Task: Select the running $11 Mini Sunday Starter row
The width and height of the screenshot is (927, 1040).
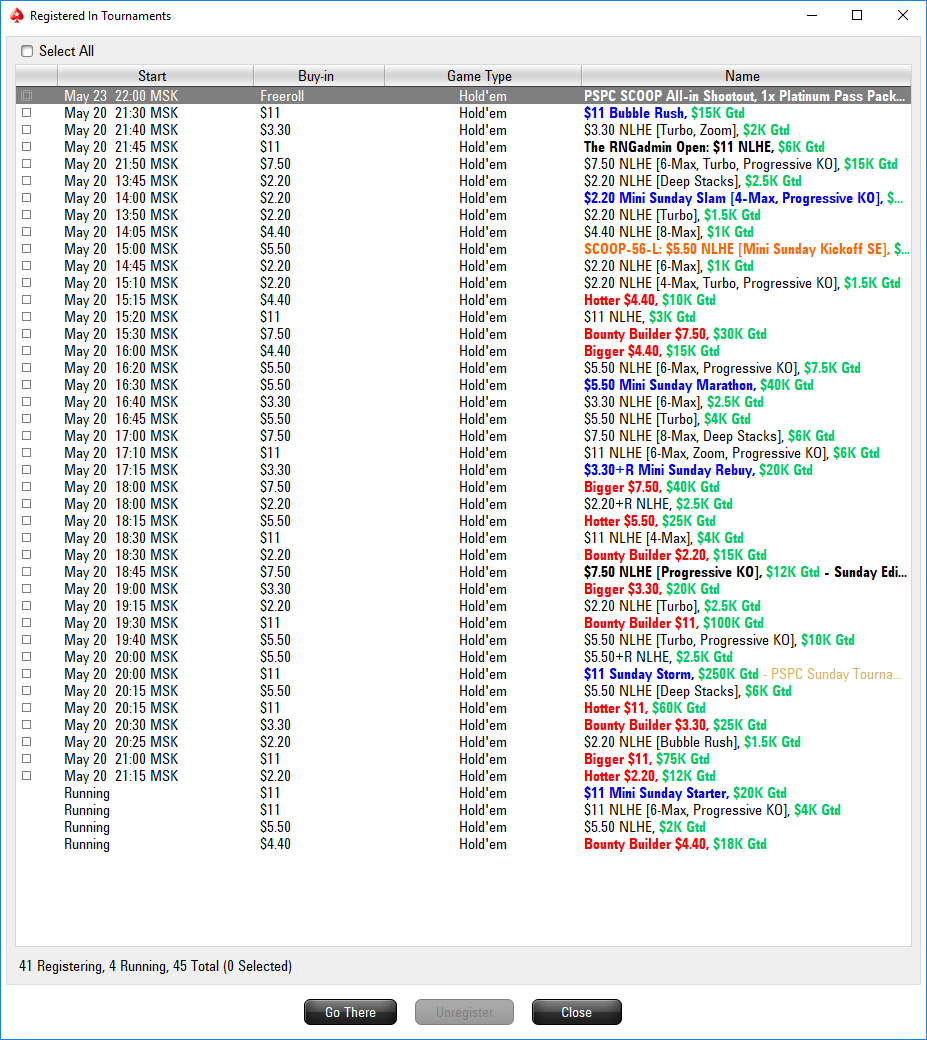Action: click(464, 793)
